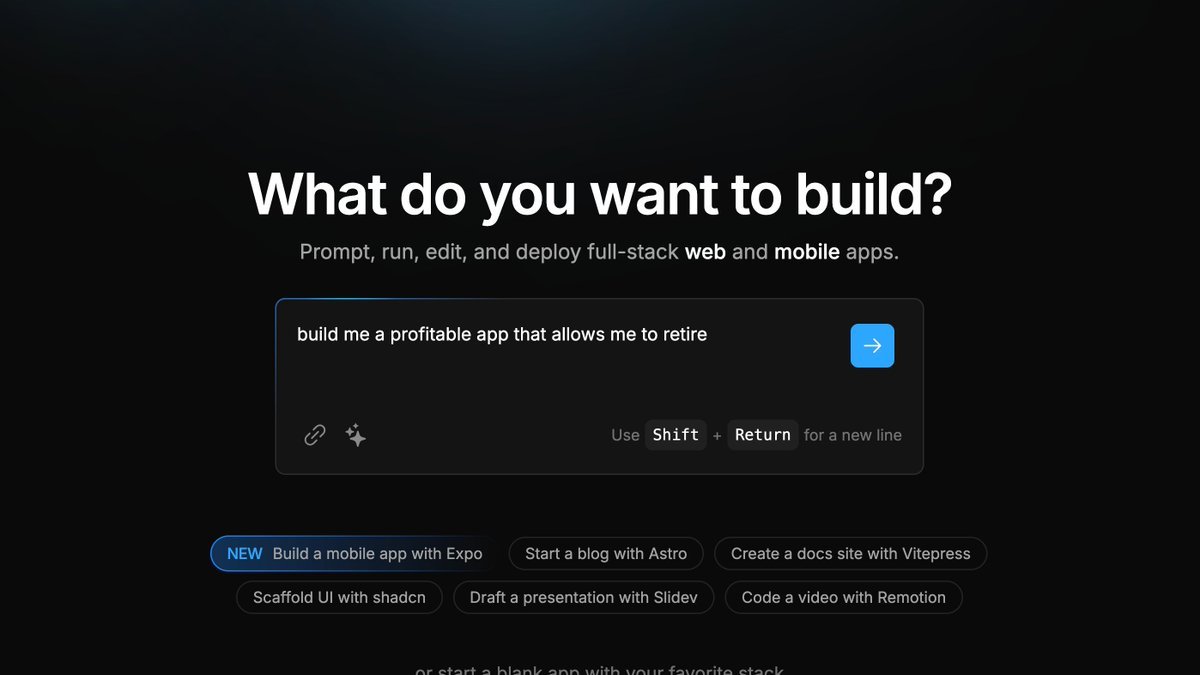Select "Scaffold UI with shadcn" chip

(339, 597)
